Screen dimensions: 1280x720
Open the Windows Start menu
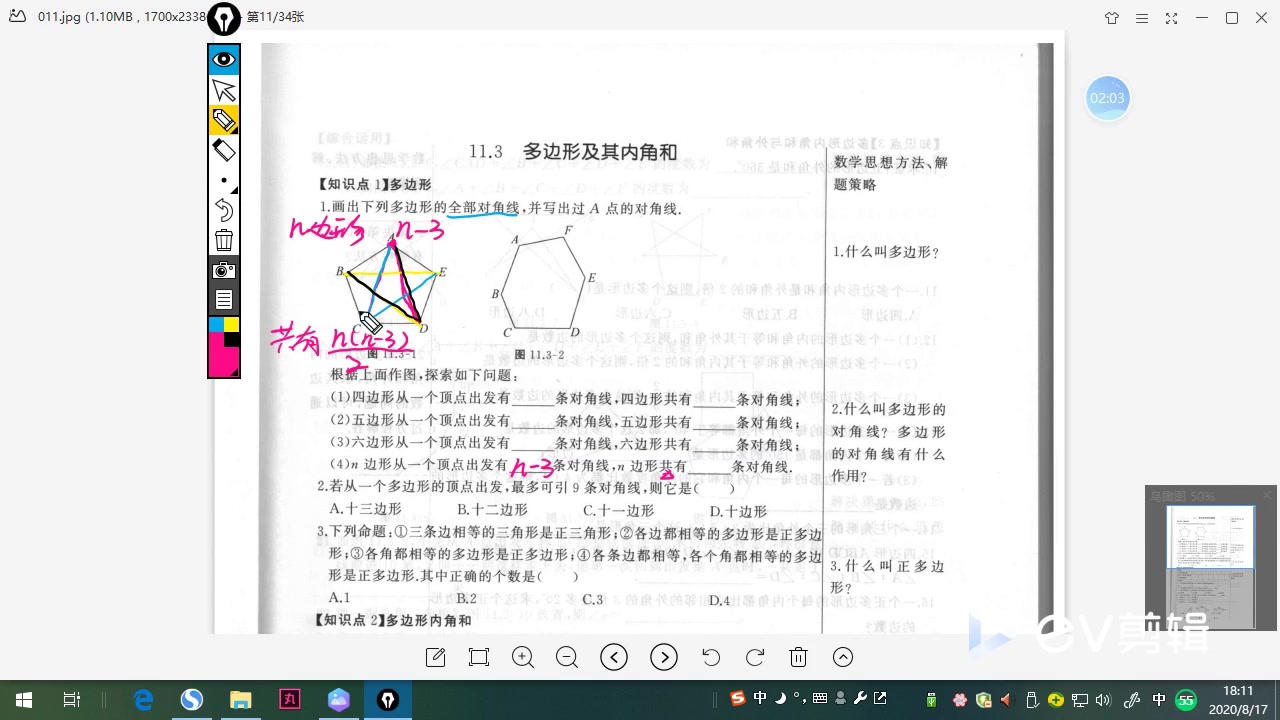[x=22, y=699]
